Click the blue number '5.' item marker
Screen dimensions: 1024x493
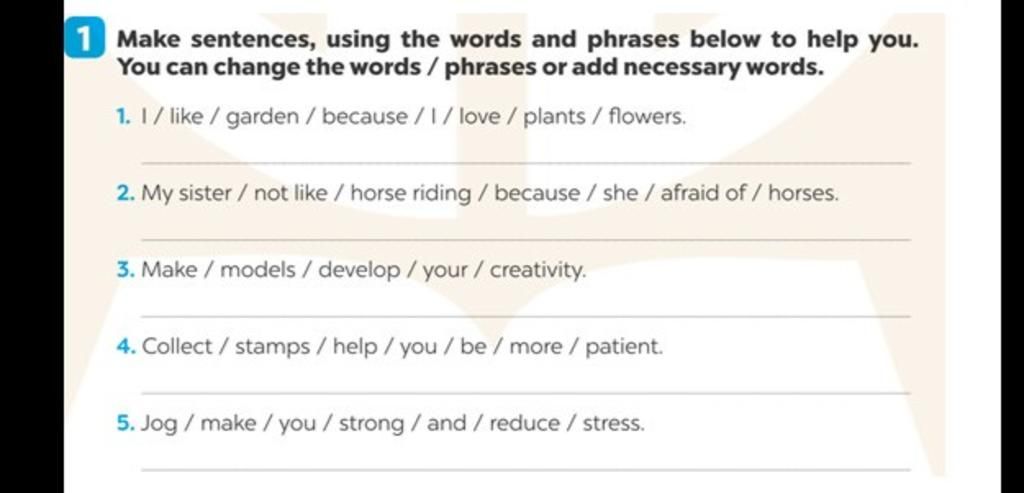coord(127,423)
